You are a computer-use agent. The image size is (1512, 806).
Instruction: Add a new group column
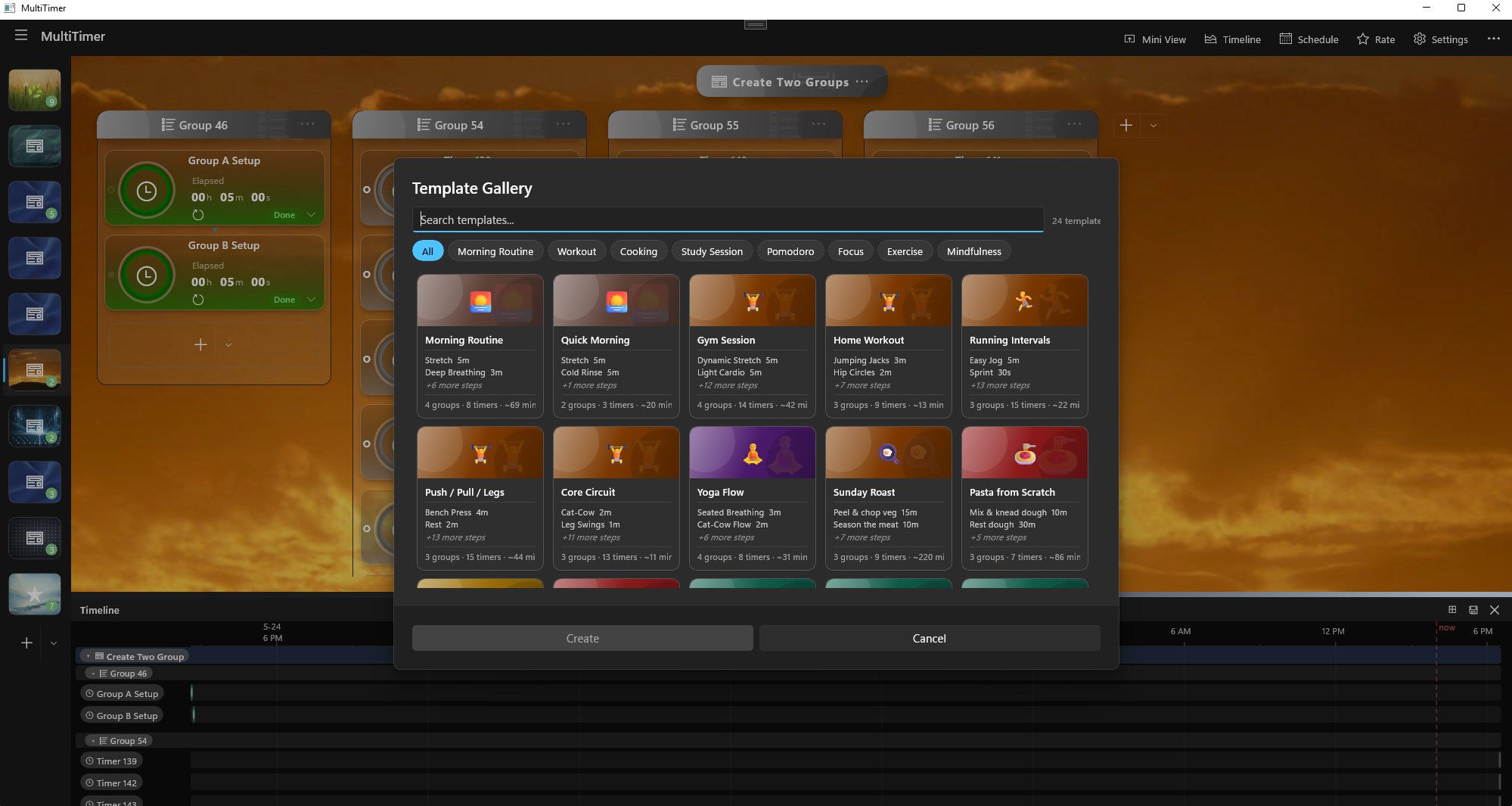click(1125, 126)
